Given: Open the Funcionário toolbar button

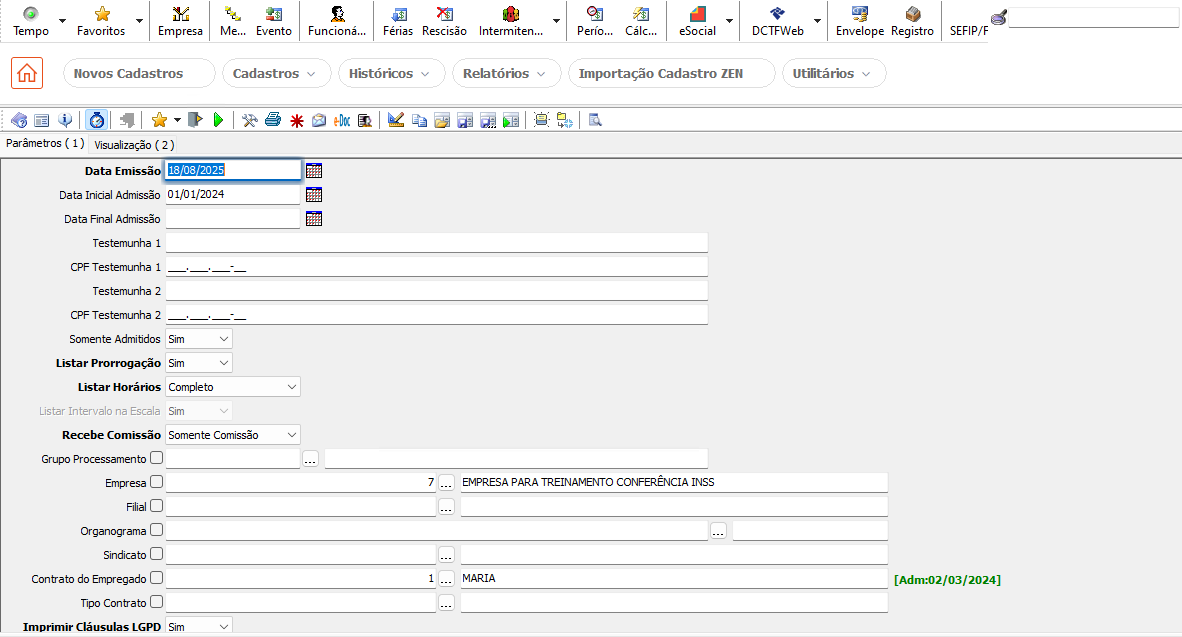Looking at the screenshot, I should click(x=337, y=21).
